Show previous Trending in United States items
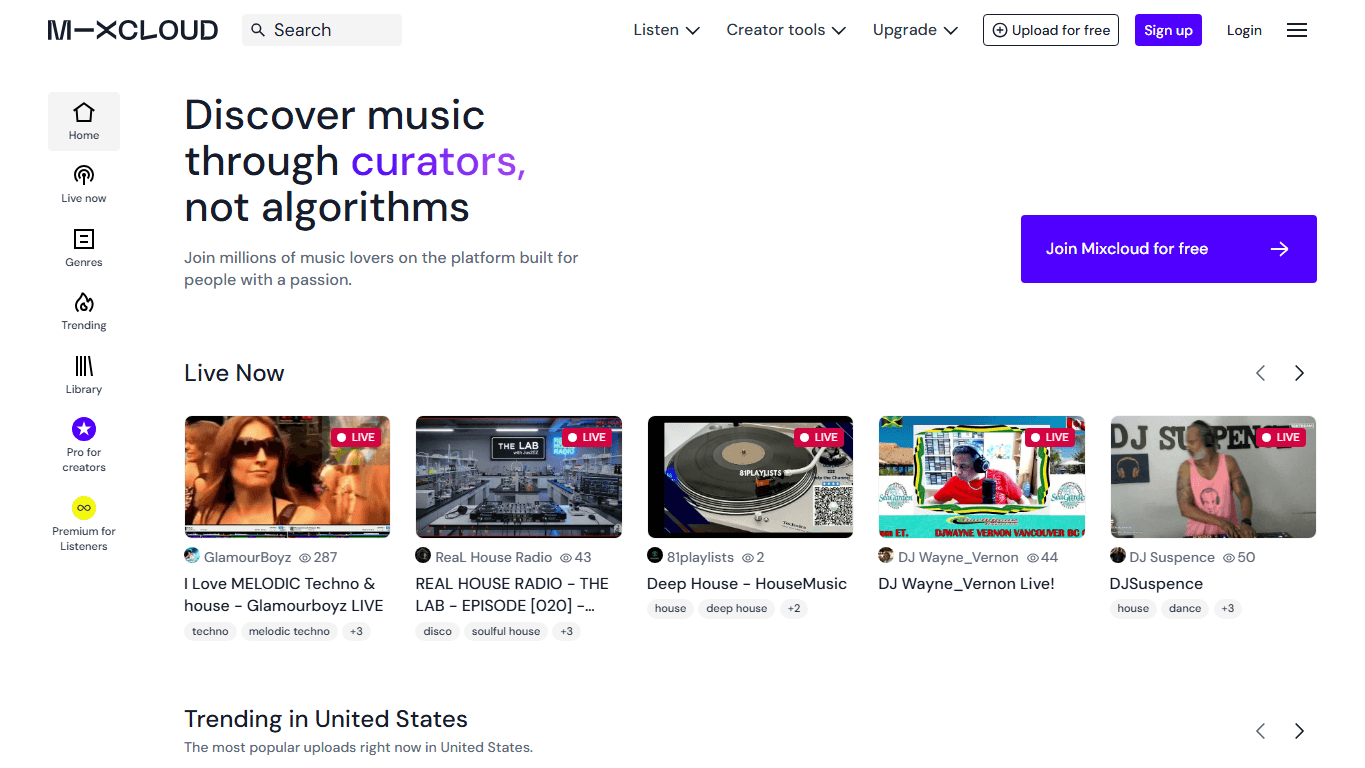Viewport: 1365px width, 768px height. (x=1261, y=731)
